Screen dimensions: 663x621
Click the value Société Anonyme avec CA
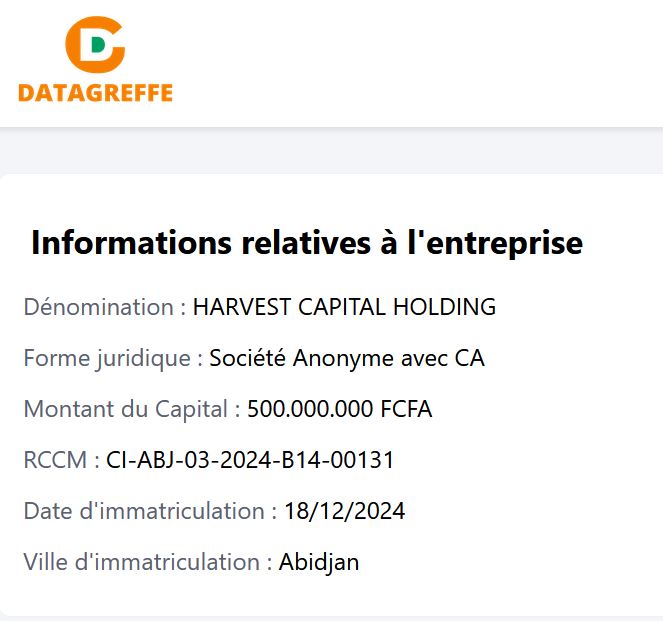pos(347,358)
